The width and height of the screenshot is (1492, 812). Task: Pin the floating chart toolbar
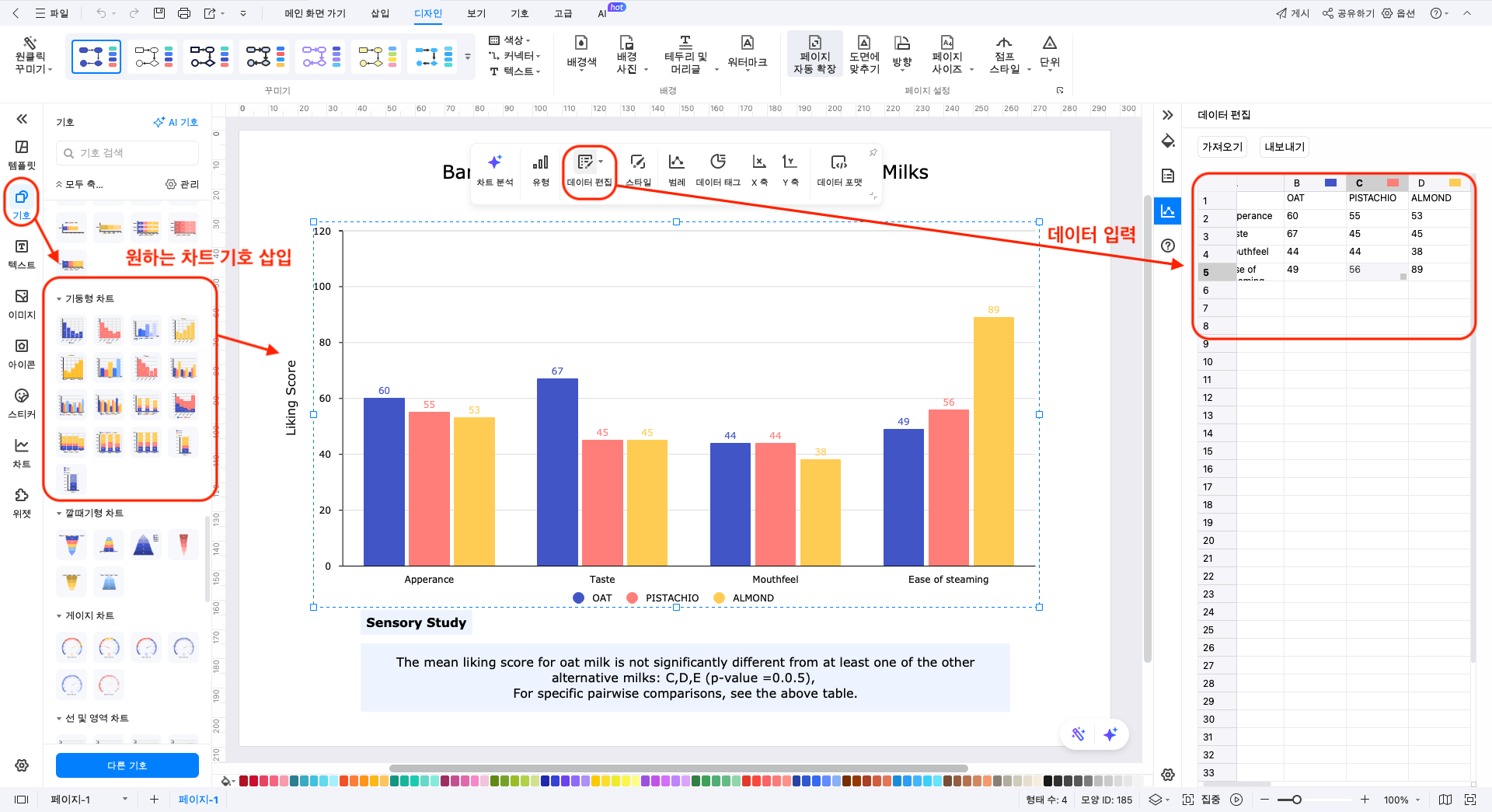pos(873,152)
